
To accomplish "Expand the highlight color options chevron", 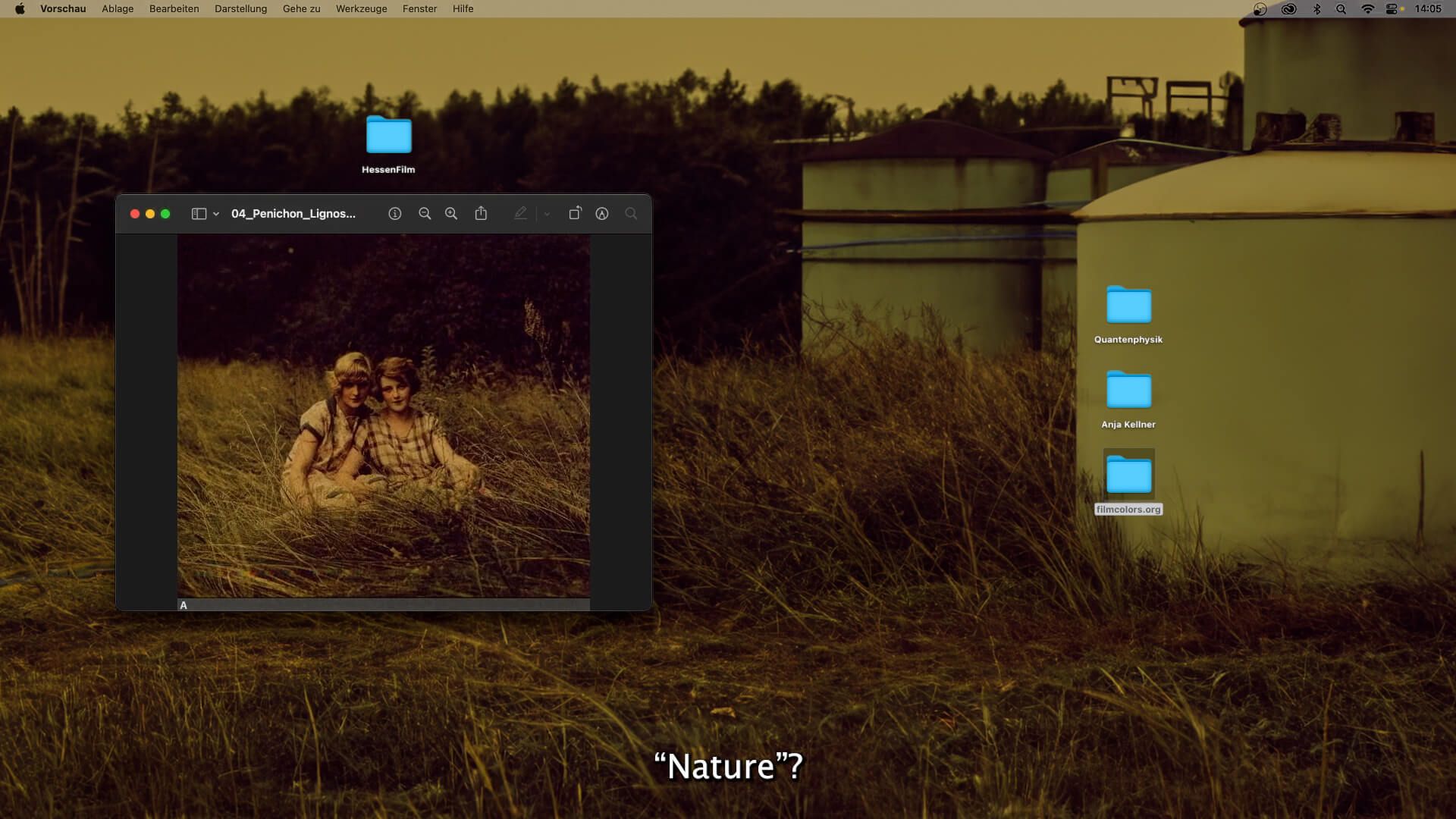I will click(547, 214).
